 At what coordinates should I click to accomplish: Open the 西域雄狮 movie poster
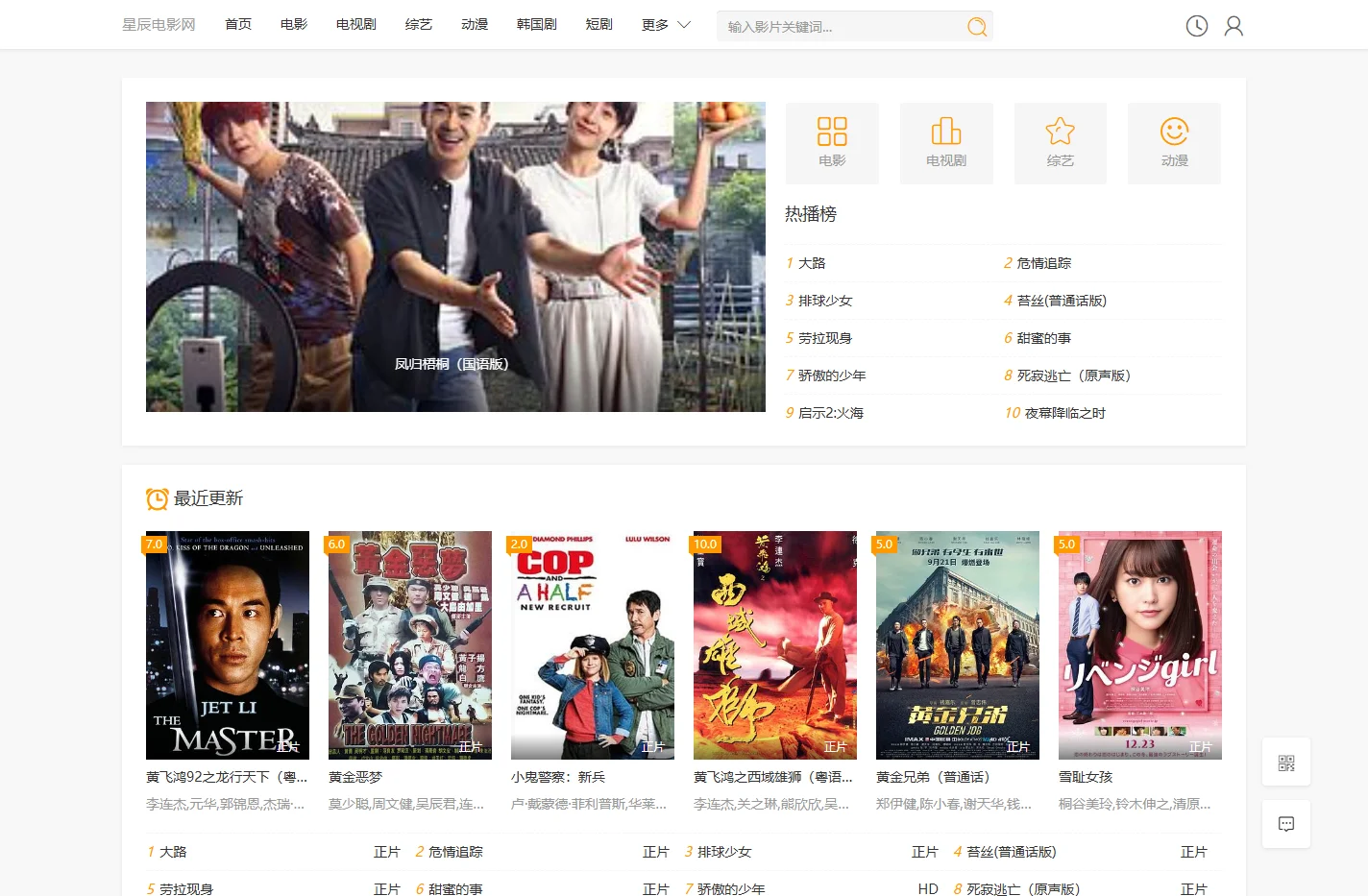775,645
